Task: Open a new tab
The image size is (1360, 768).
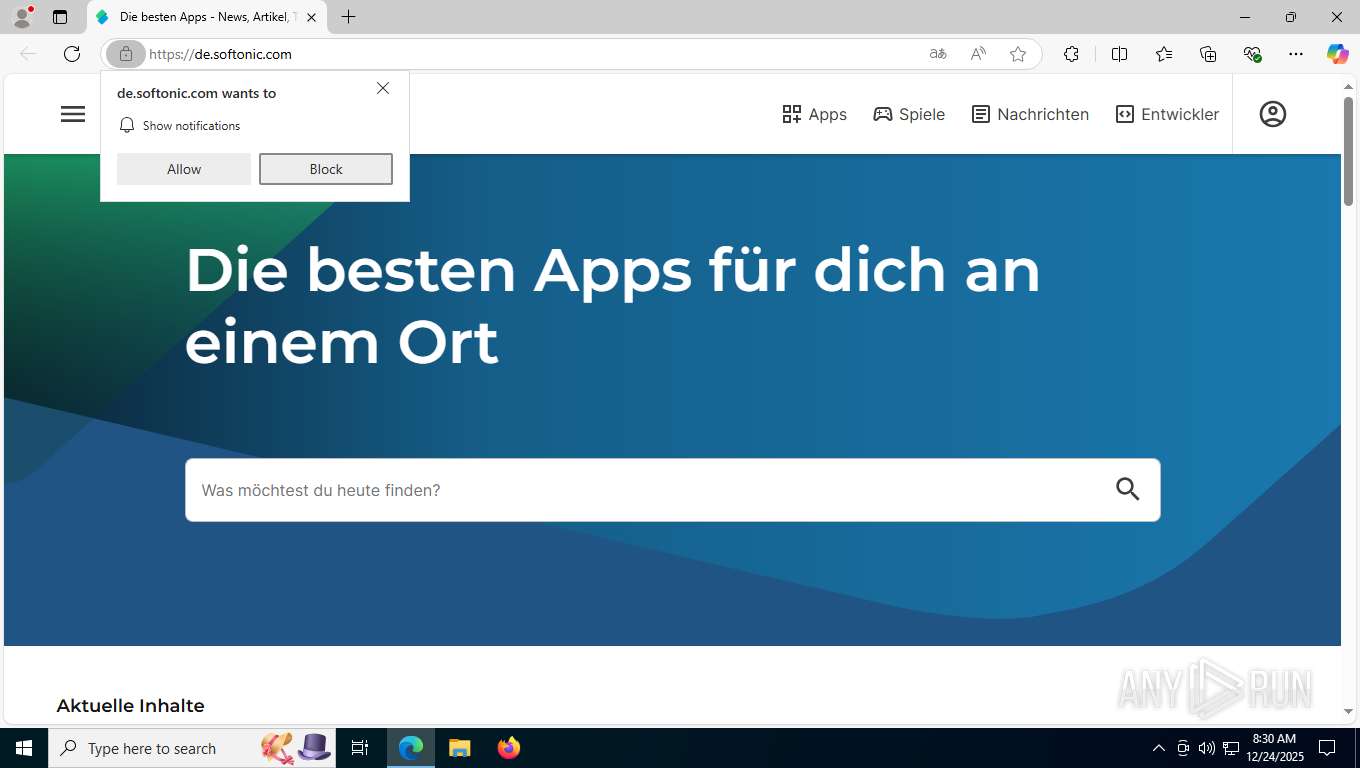Action: [348, 17]
